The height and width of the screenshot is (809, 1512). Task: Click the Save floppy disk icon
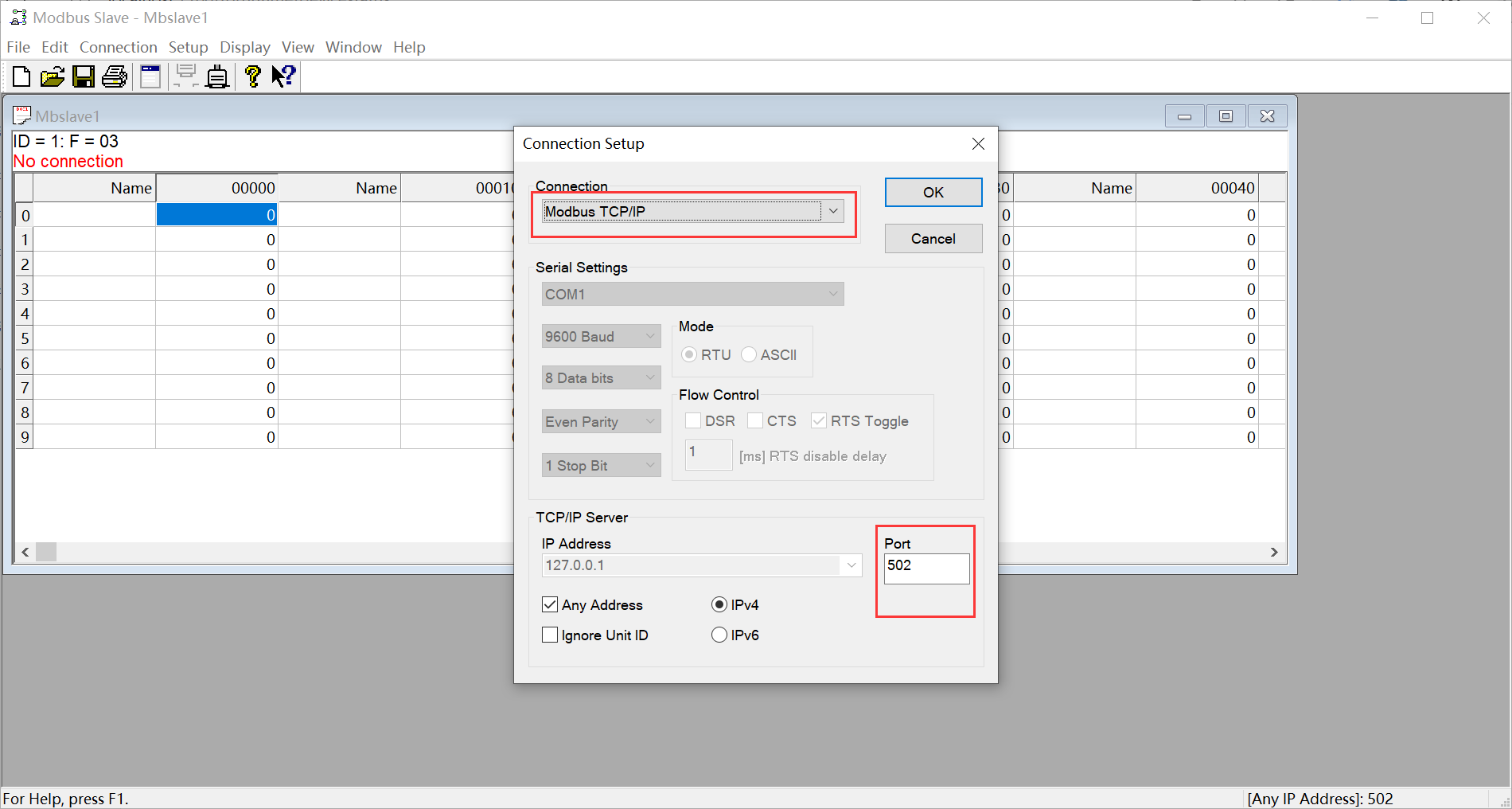pos(84,76)
